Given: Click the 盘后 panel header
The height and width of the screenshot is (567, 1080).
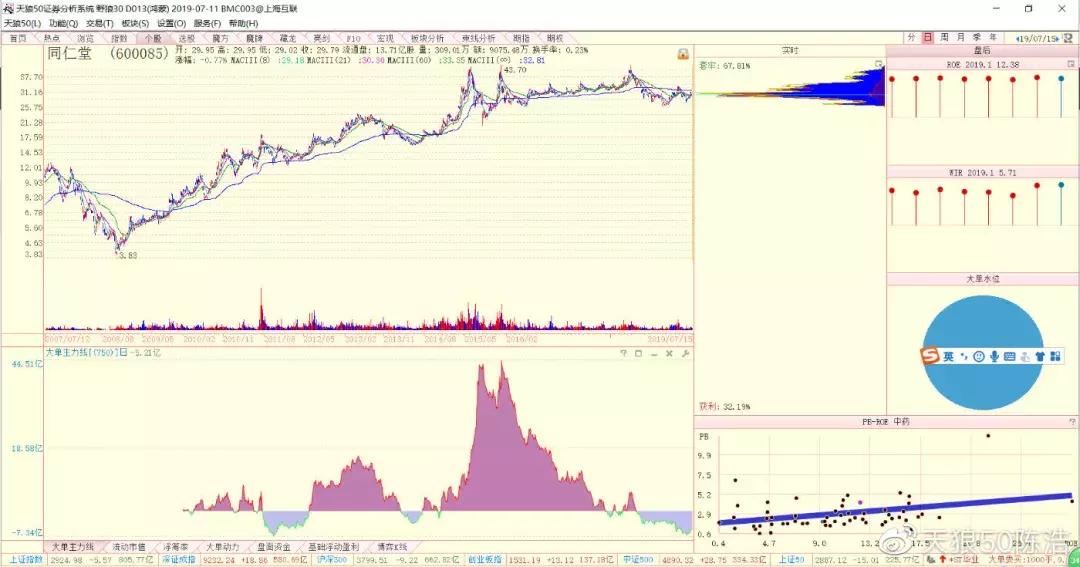Looking at the screenshot, I should [x=982, y=51].
